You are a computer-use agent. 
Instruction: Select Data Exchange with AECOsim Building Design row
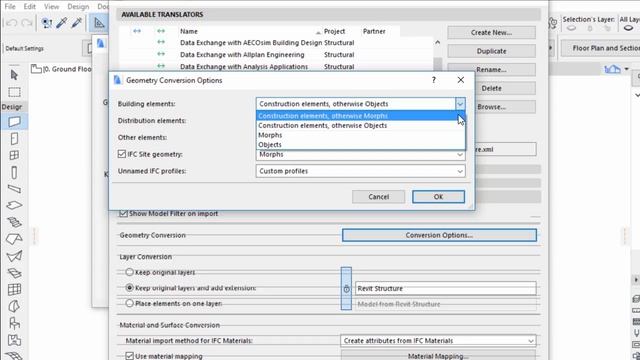276,42
